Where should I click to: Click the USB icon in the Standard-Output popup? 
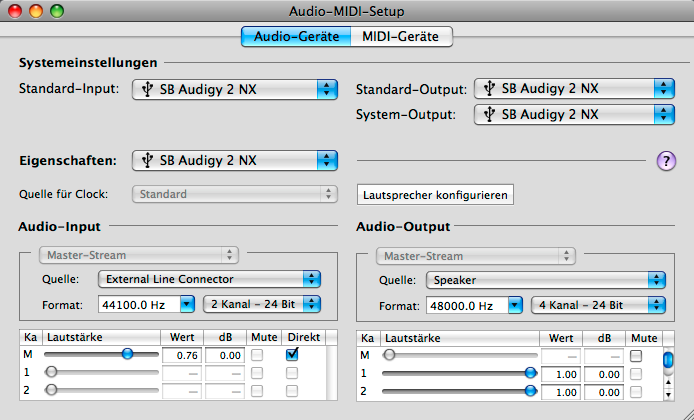click(489, 88)
